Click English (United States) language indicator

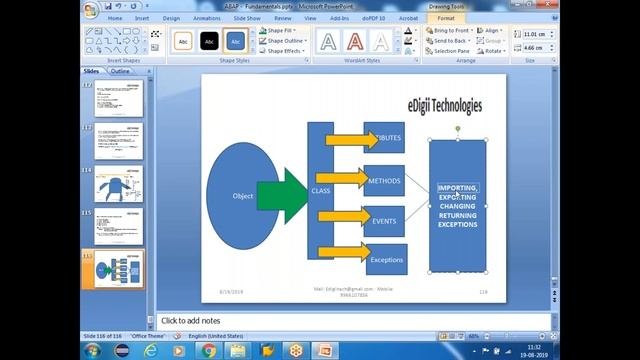(x=216, y=336)
